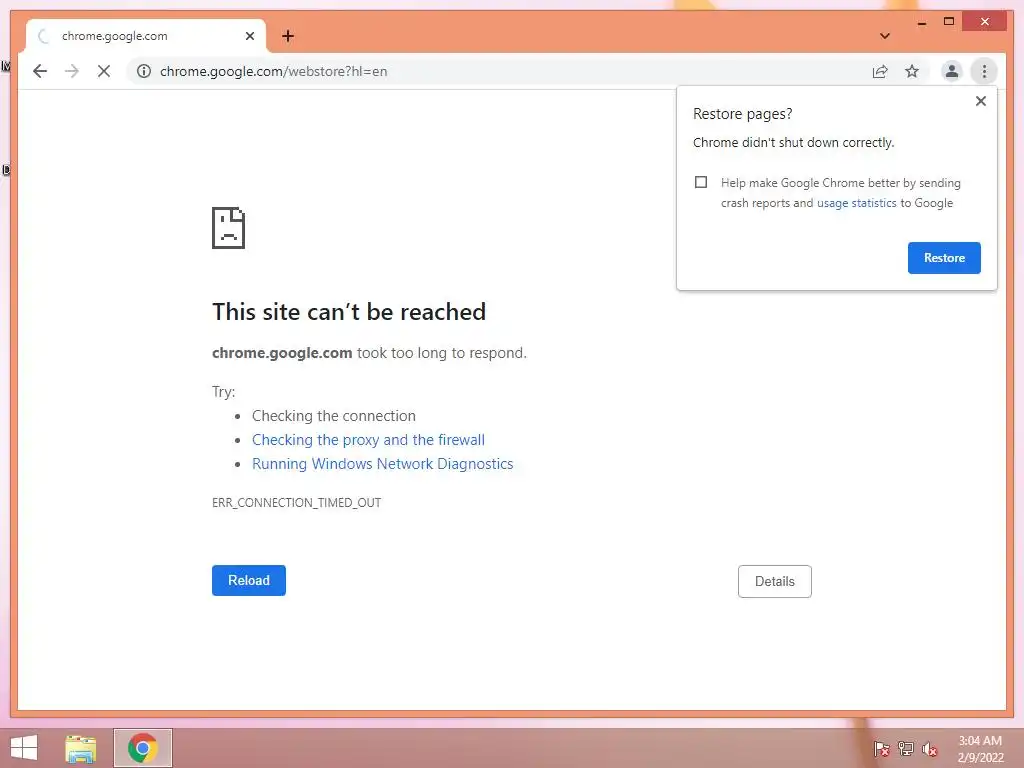Bookmark this tab with the star
Image resolution: width=1024 pixels, height=768 pixels.
pyautogui.click(x=912, y=71)
